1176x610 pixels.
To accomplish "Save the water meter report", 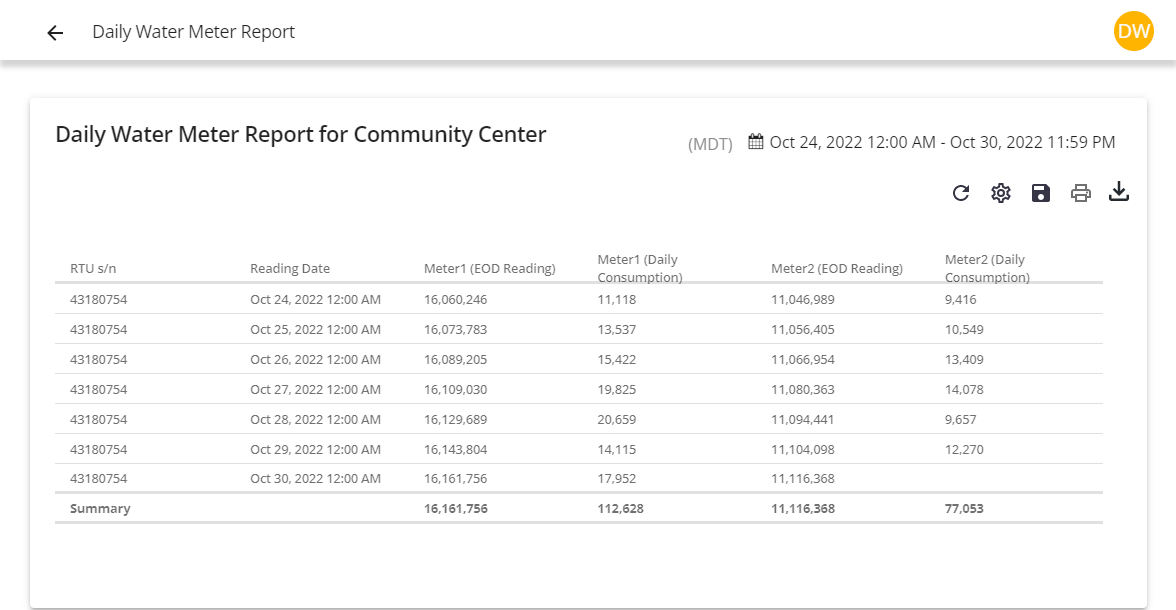I will [x=1040, y=192].
